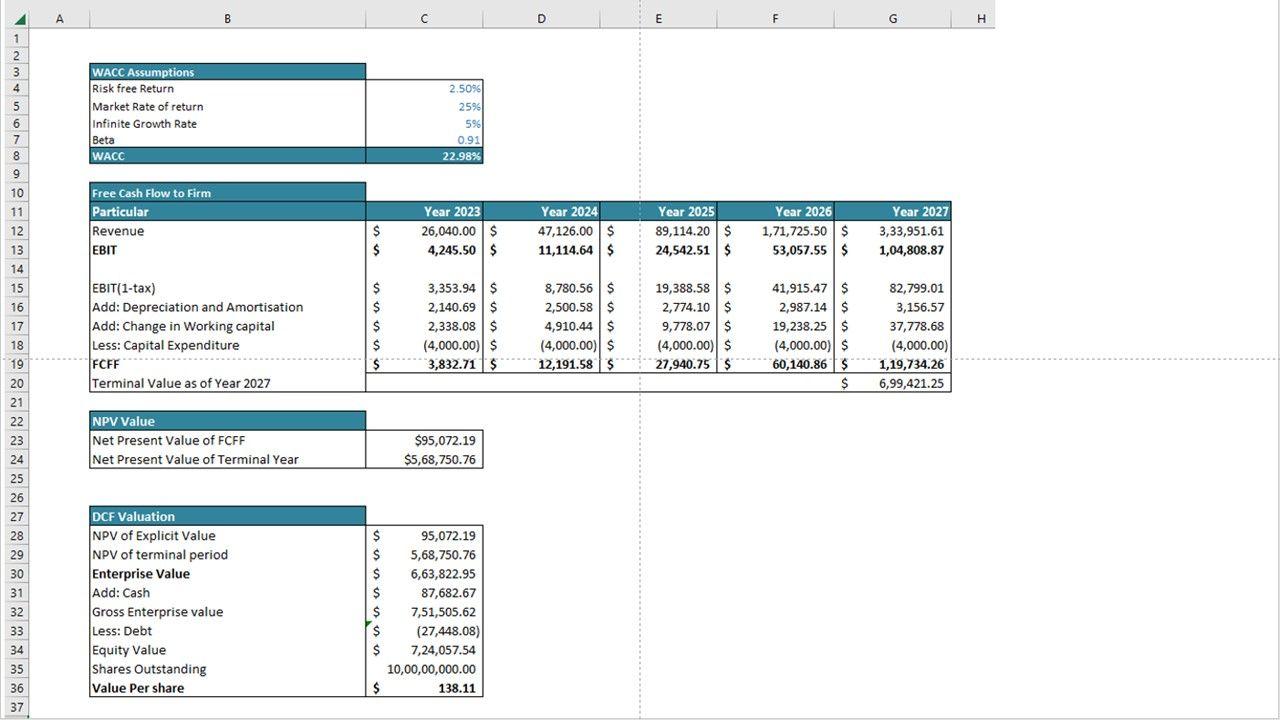Click the Free Cash Flow to Firm header
Viewport: 1280px width, 720px height.
coord(227,193)
